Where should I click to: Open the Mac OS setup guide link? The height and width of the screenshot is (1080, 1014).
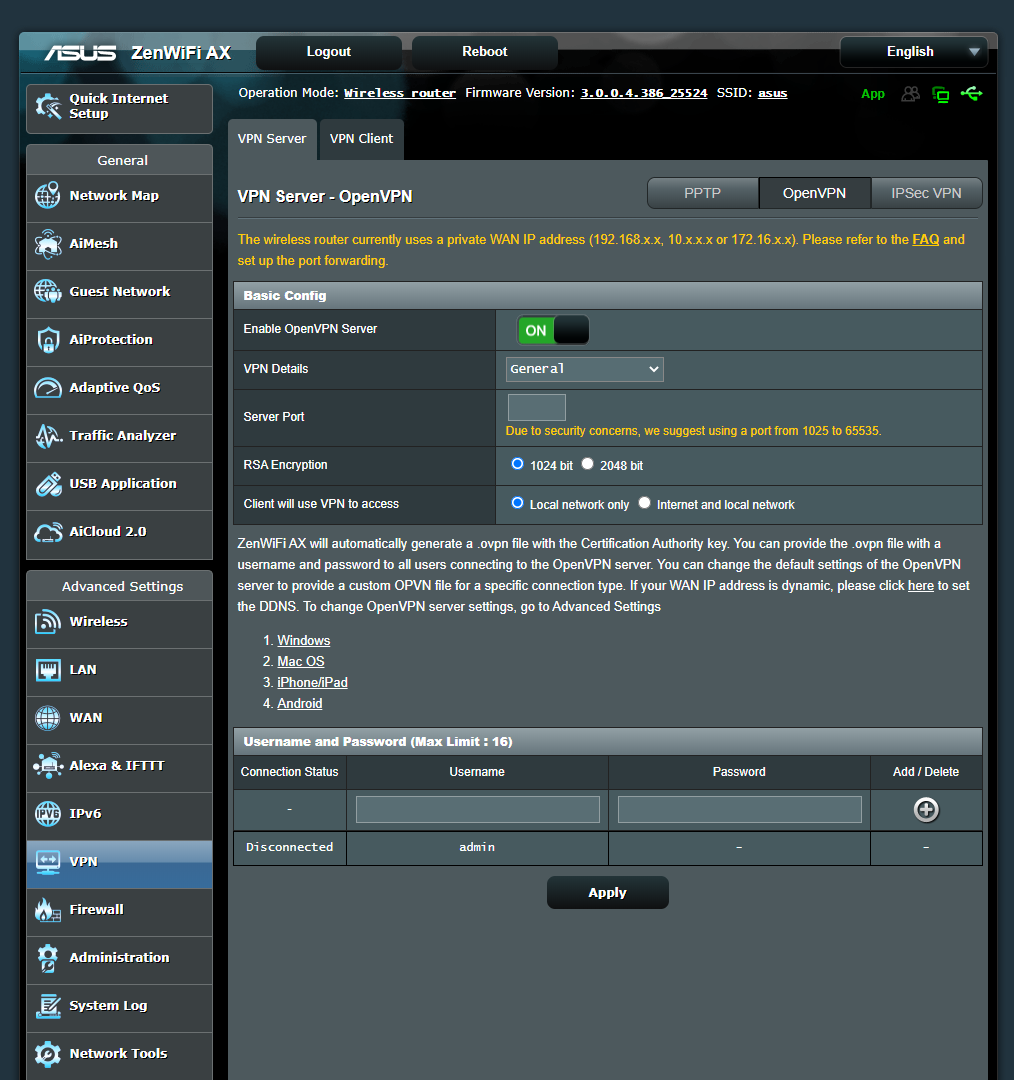click(x=301, y=661)
